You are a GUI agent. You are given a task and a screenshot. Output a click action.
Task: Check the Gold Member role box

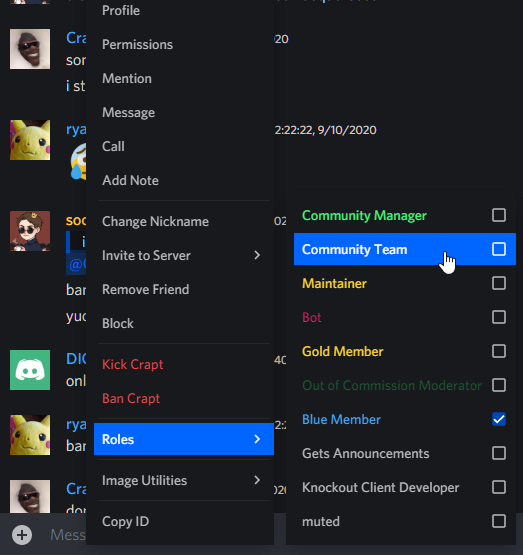click(x=499, y=351)
